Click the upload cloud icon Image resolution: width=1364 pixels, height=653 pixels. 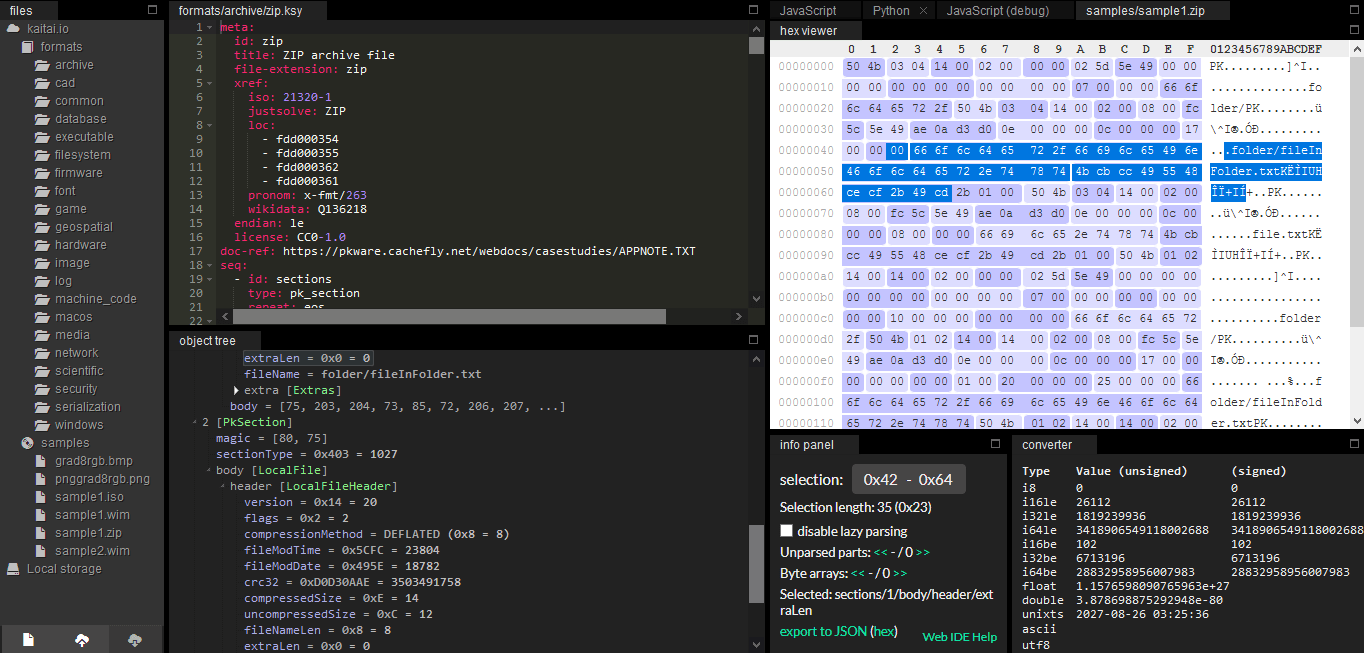click(82, 639)
